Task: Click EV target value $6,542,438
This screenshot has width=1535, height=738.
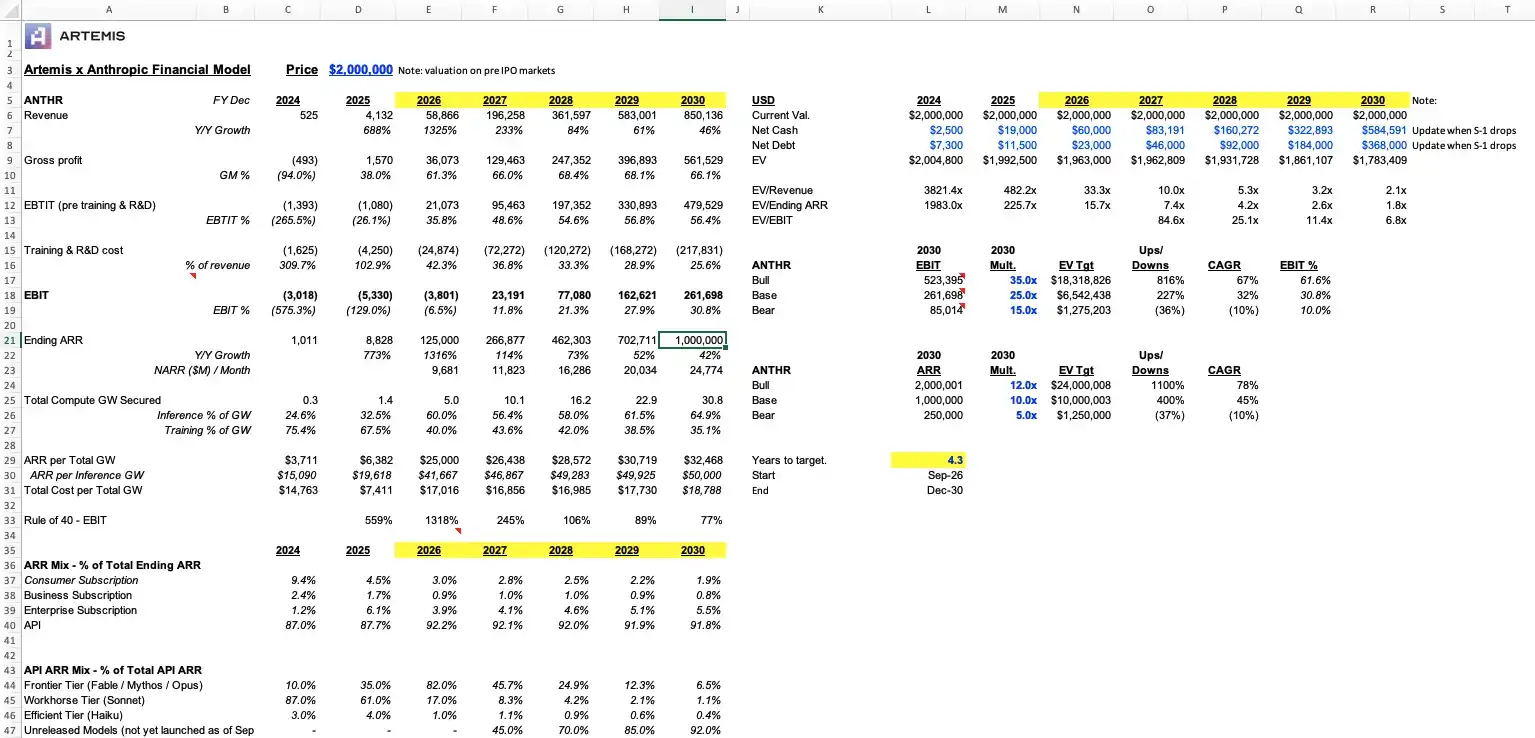Action: pos(1084,295)
